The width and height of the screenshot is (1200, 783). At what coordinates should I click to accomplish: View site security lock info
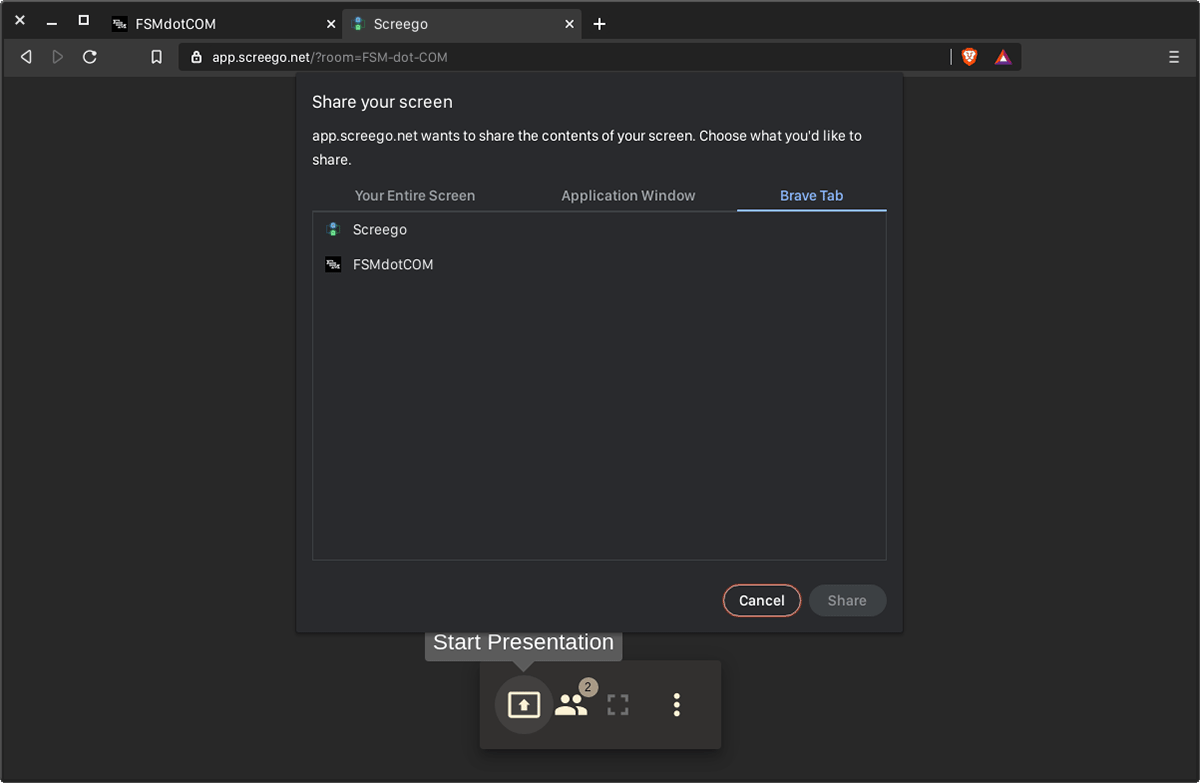tap(196, 57)
